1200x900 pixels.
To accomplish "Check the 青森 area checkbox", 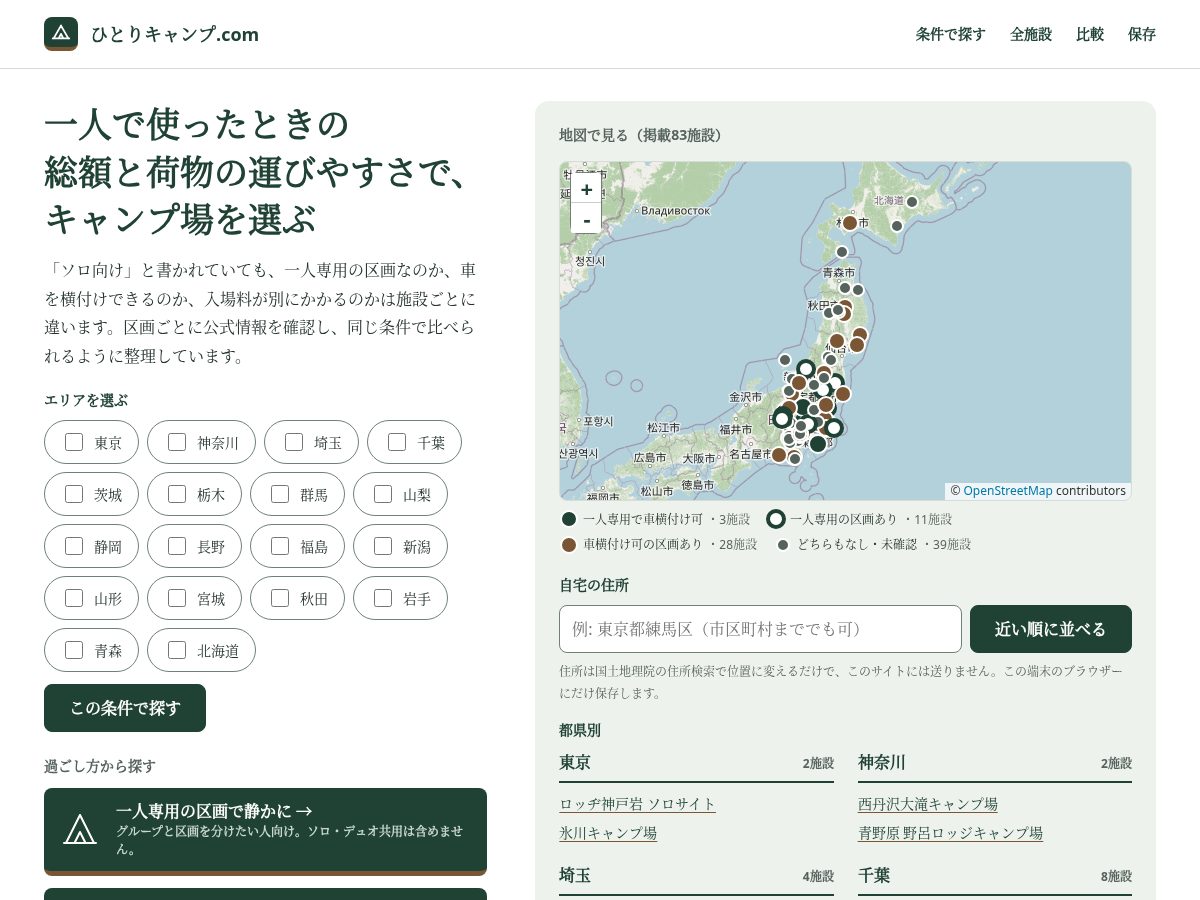I will (x=74, y=650).
